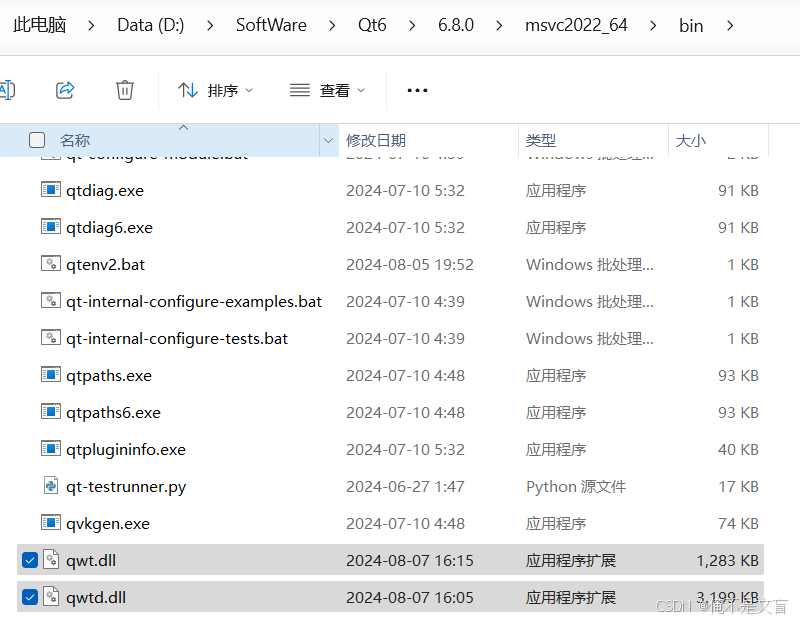The image size is (800, 622).
Task: Sort by the 名称 column header
Action: click(75, 140)
